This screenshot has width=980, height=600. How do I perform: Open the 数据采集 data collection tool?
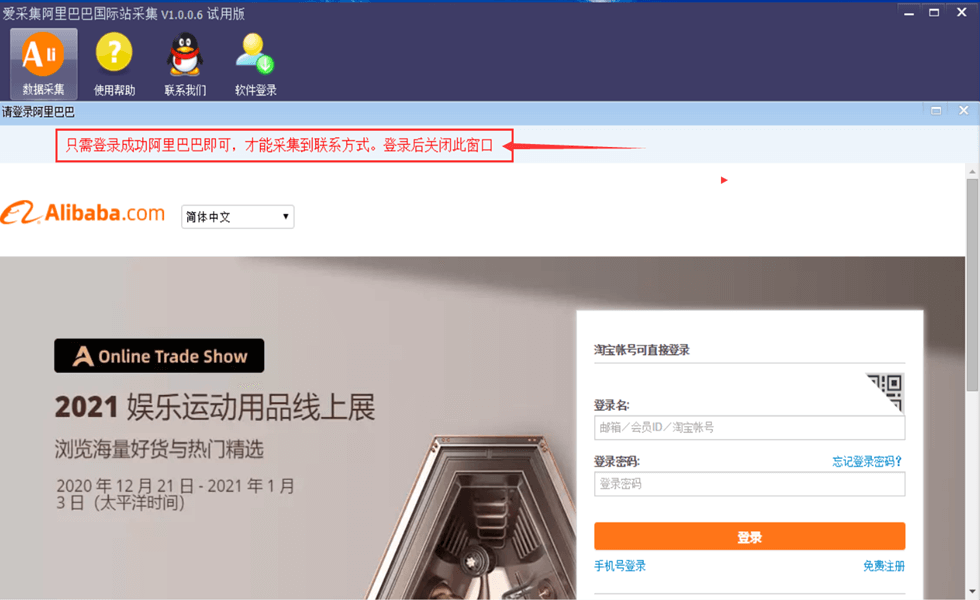[43, 63]
